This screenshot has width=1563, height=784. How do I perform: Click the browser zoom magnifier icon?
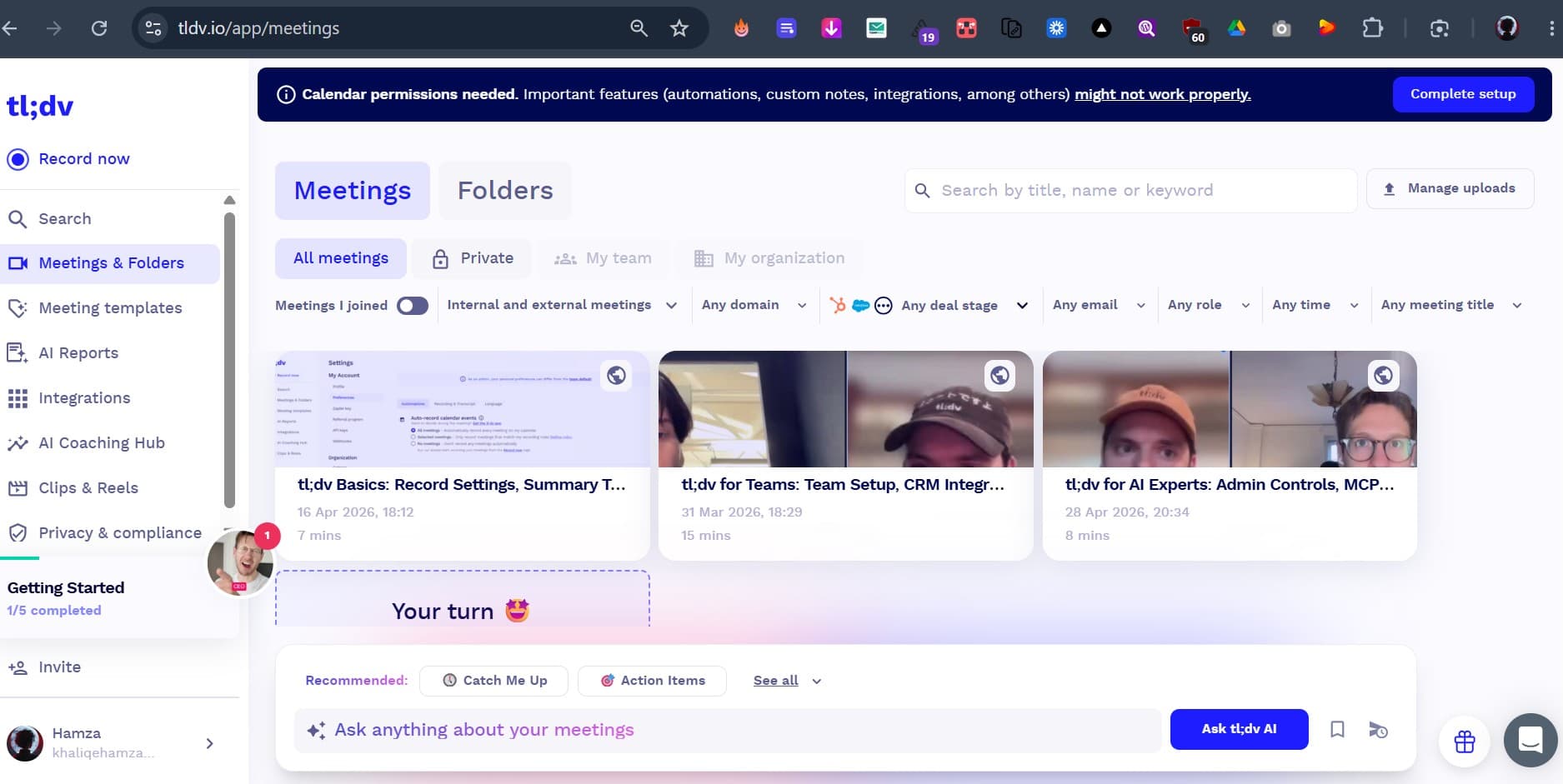click(639, 28)
